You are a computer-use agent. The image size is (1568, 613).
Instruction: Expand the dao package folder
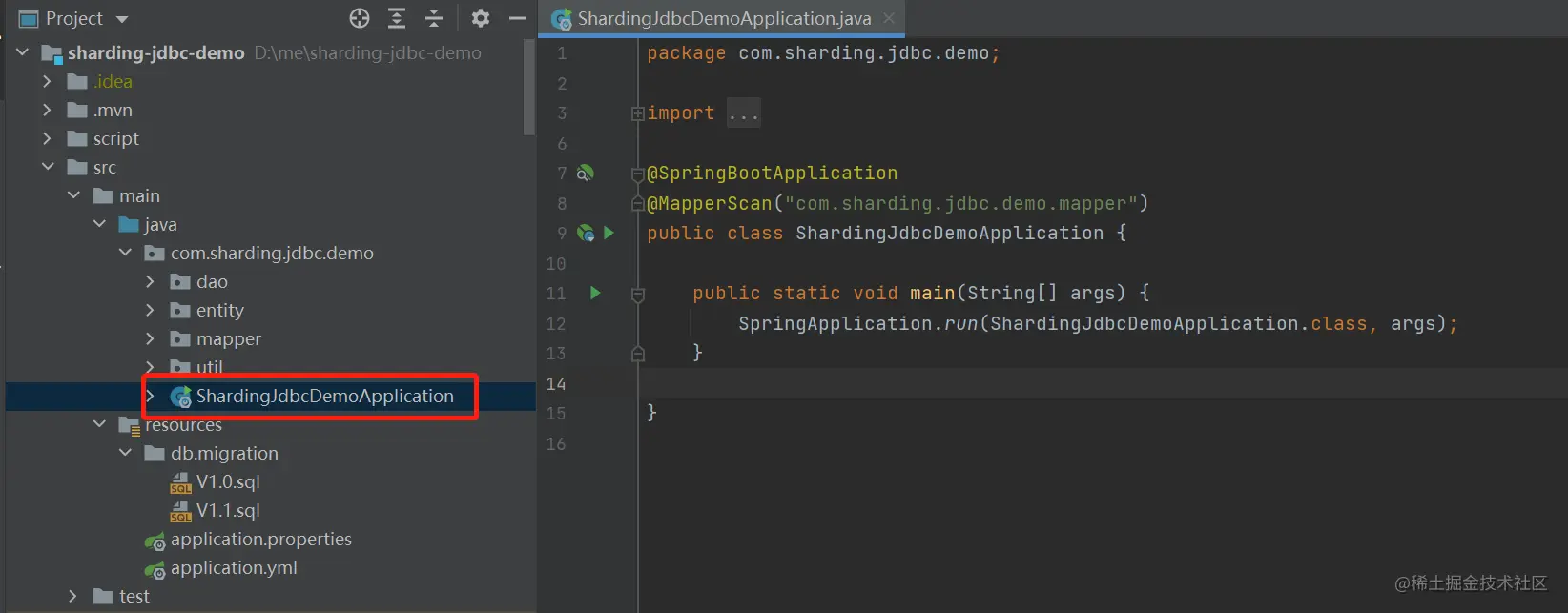point(150,281)
